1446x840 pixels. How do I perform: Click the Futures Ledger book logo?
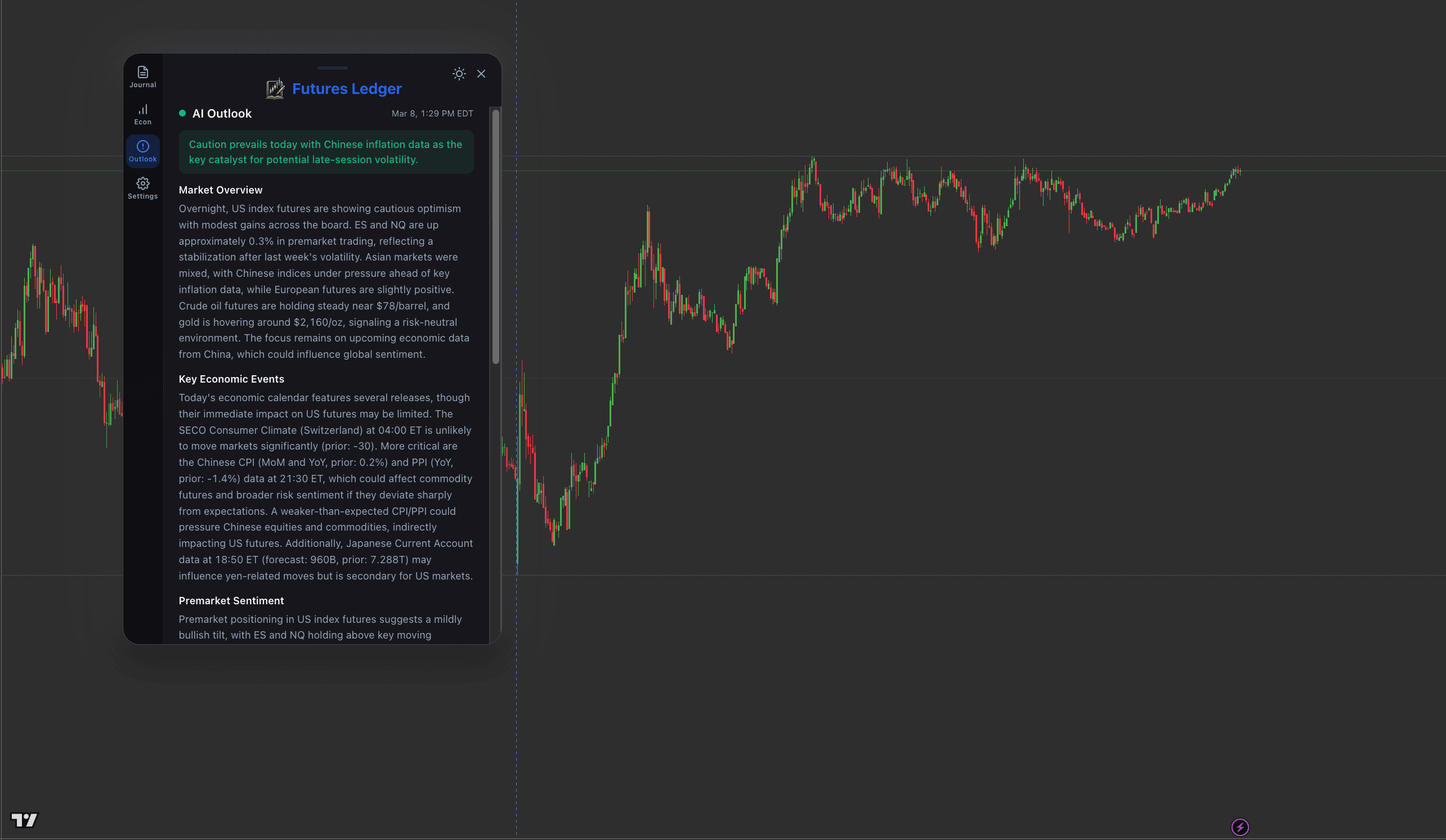coord(275,88)
